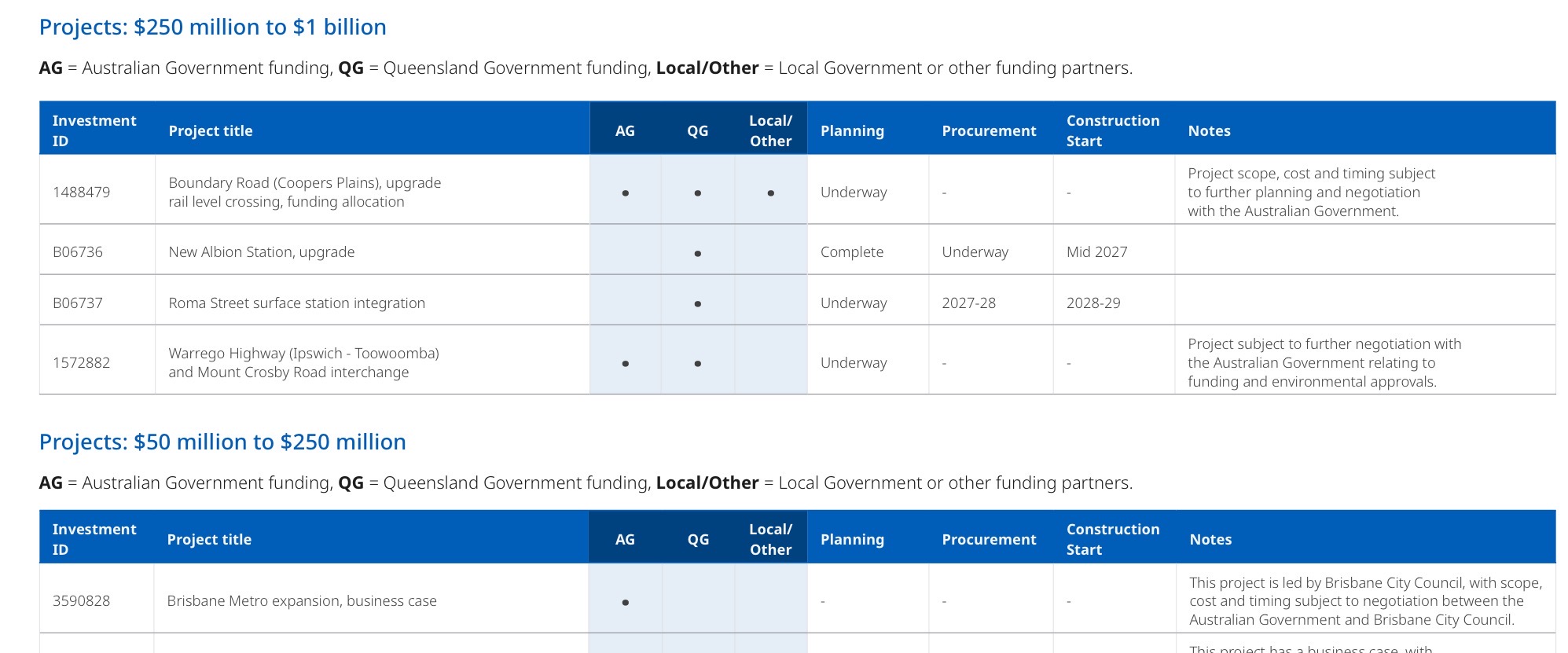Click the AG funding dot for Boundary Road

click(x=625, y=193)
